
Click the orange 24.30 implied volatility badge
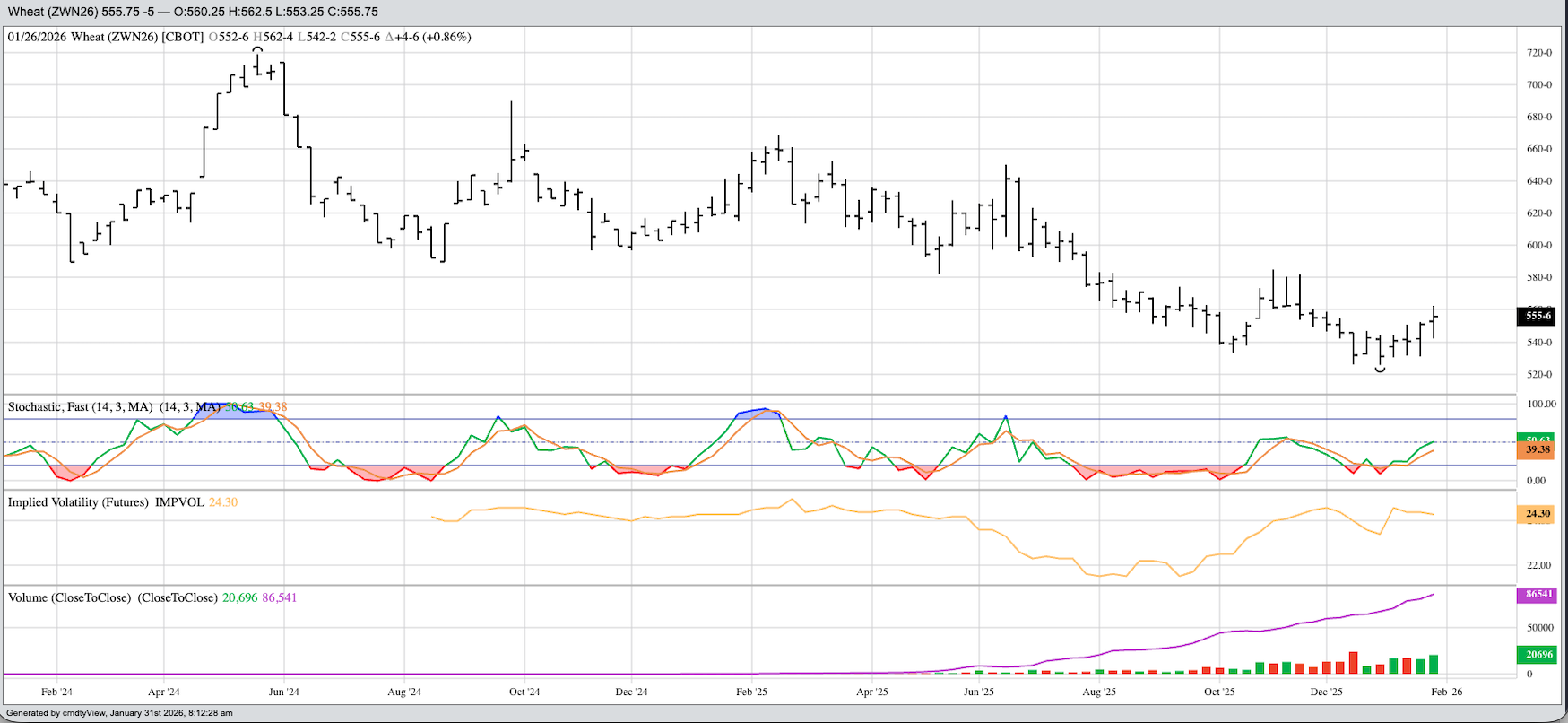1538,514
